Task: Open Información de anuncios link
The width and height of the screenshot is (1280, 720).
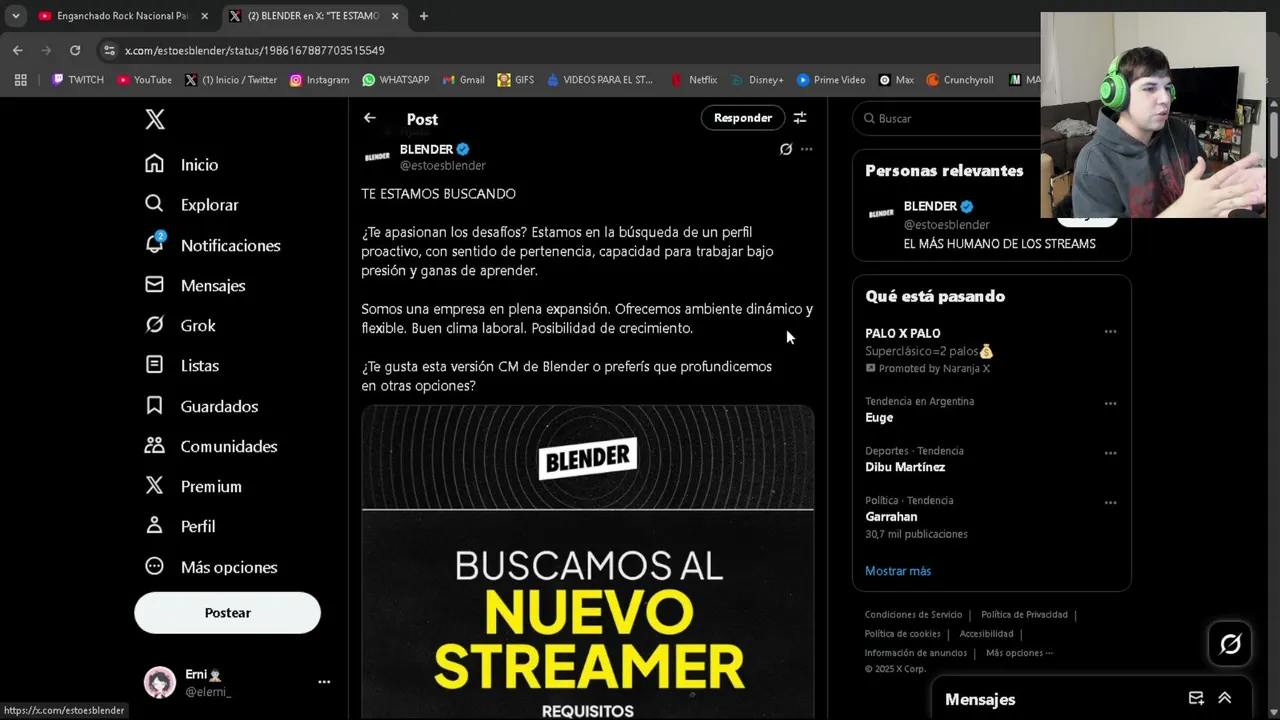Action: 916,653
